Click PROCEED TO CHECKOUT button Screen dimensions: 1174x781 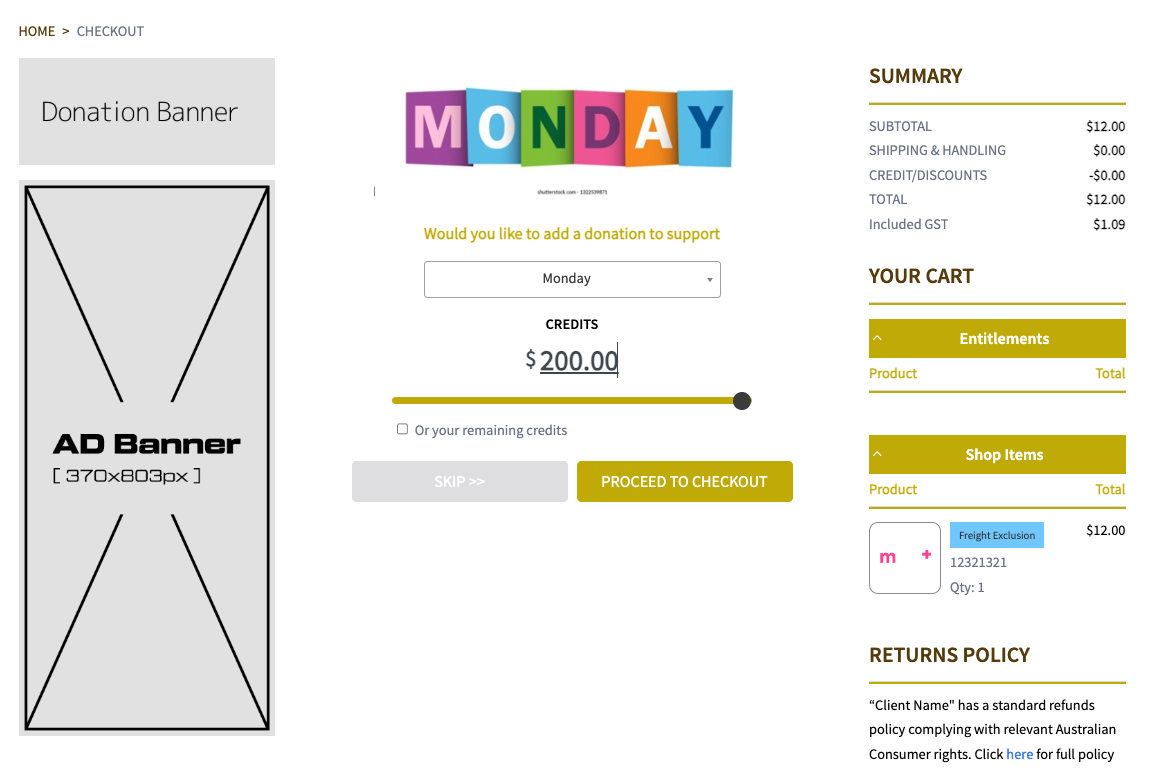[684, 481]
